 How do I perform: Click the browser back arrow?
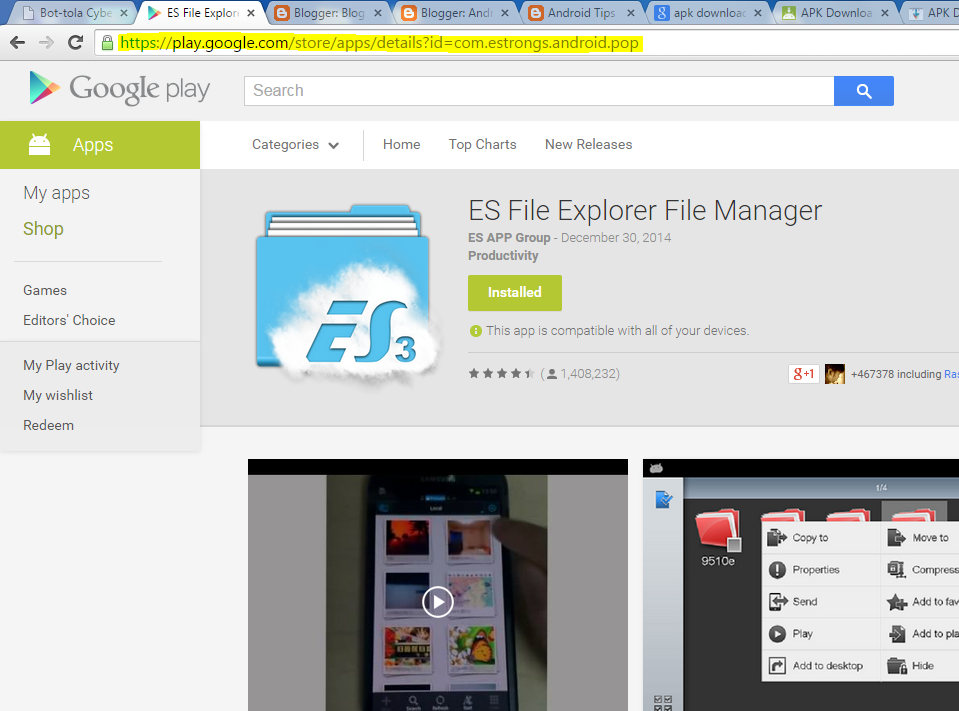(18, 42)
